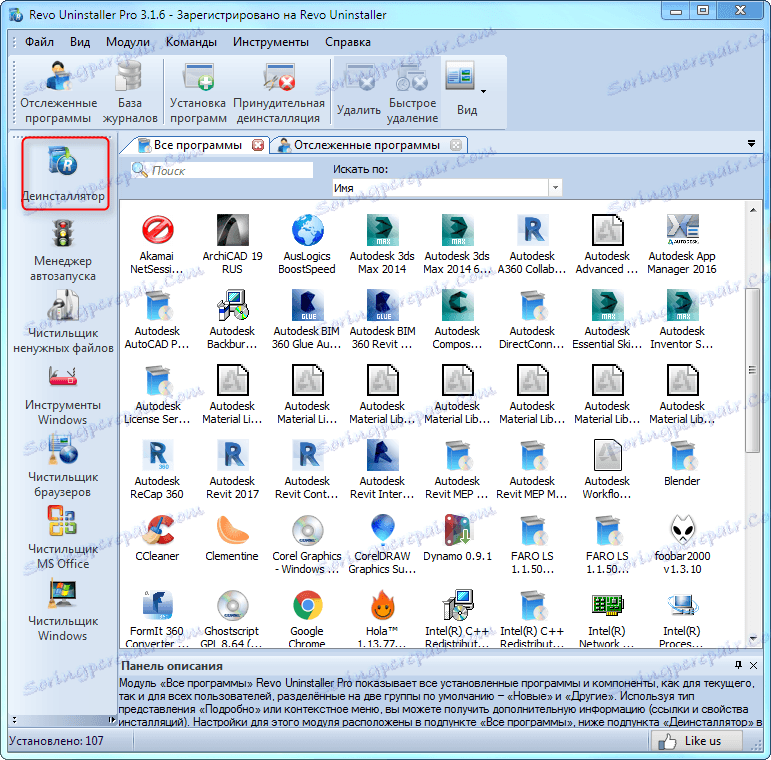Open the Команды menu
The width and height of the screenshot is (771, 760).
(191, 42)
